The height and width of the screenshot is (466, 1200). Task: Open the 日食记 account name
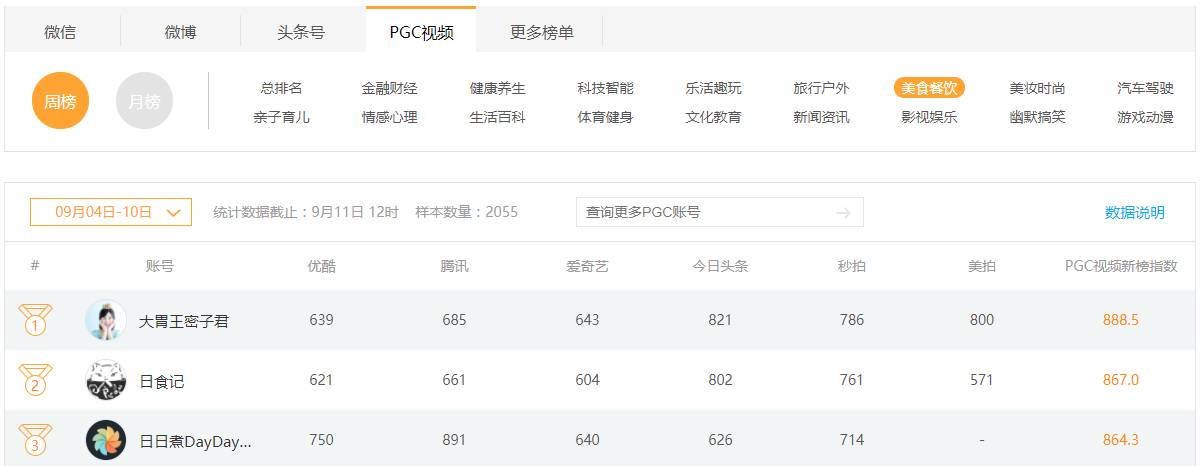[161, 381]
